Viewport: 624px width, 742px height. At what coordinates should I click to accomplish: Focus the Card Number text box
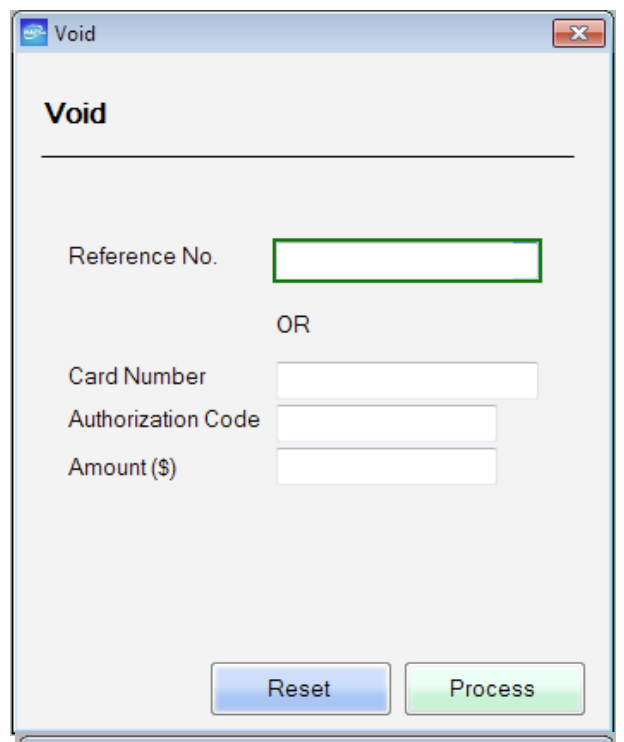(x=407, y=380)
